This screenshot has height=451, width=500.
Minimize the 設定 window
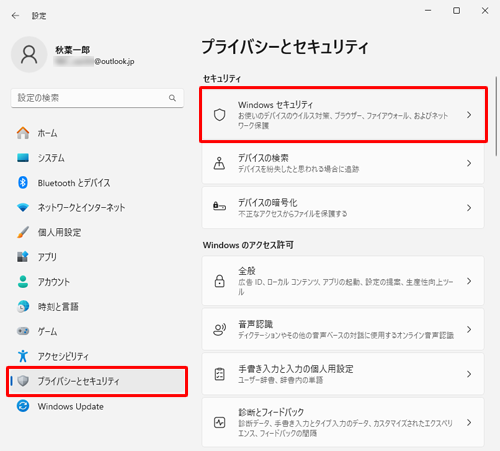(428, 11)
